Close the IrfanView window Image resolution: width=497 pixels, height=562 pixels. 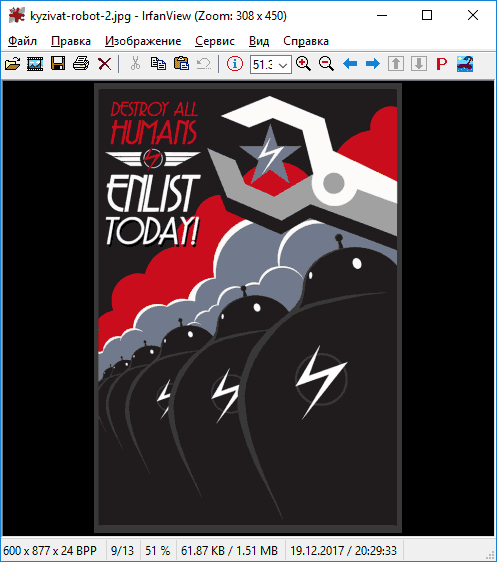(473, 15)
